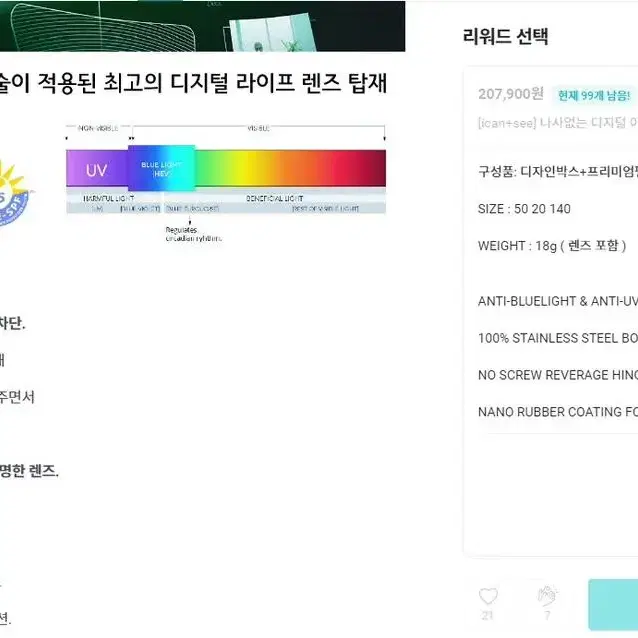
Task: Click the ANTI-BLUELIGHT & ANTI-UV text
Action: (558, 301)
